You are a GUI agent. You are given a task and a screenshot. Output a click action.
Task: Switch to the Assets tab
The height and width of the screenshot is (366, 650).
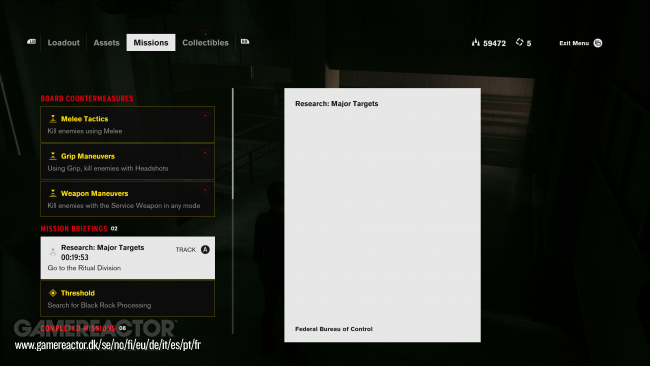(106, 43)
